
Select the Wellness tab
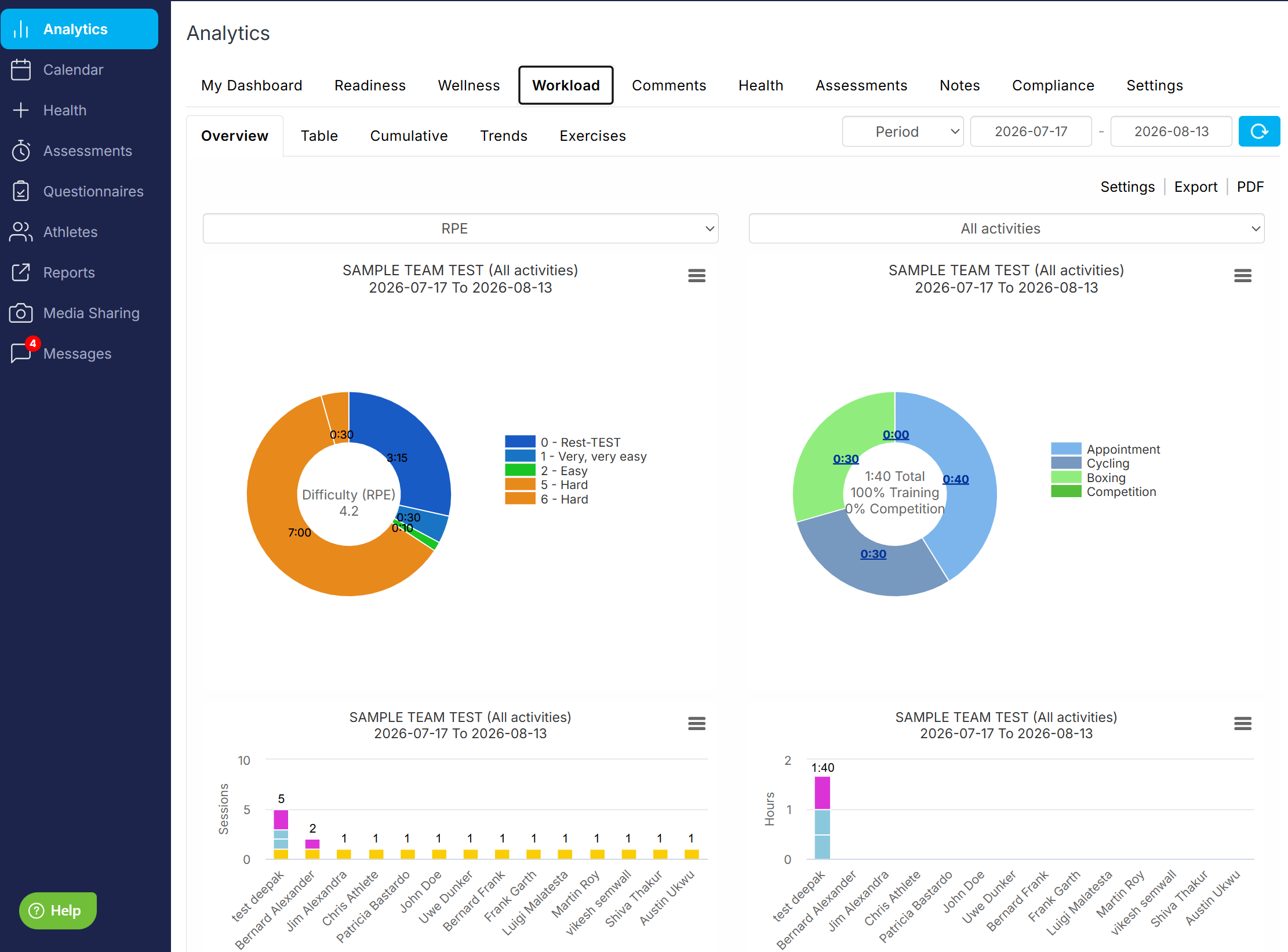468,85
